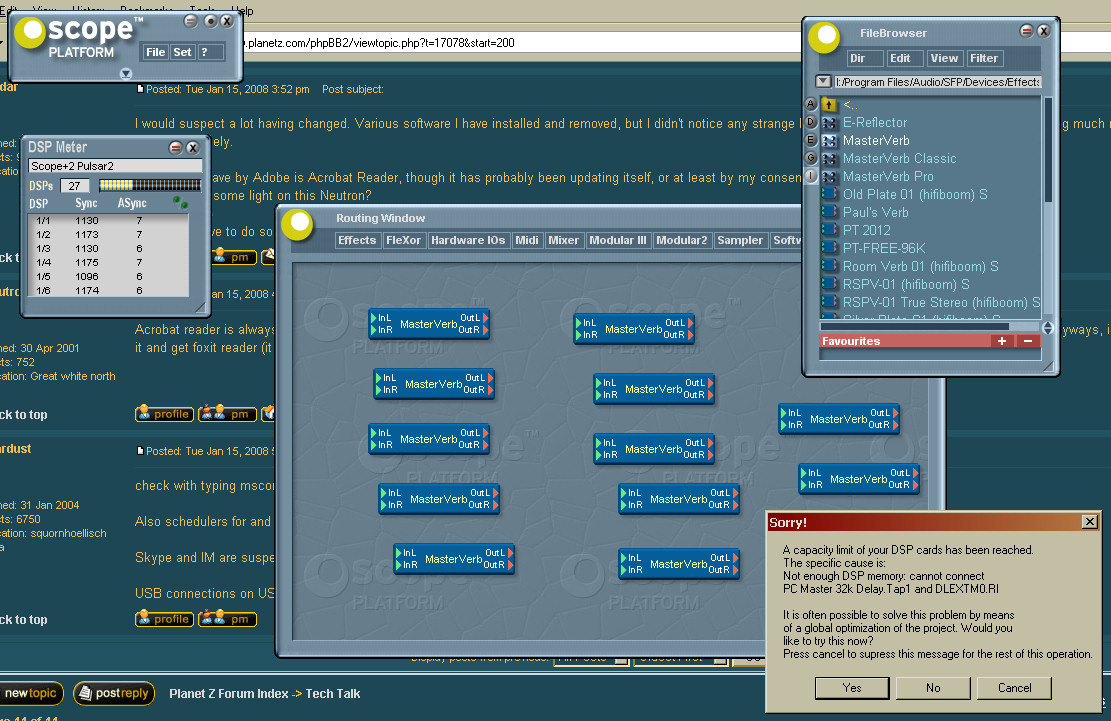Open the Filter menu in FileBrowser
Viewport: 1111px width, 721px height.
(x=983, y=58)
